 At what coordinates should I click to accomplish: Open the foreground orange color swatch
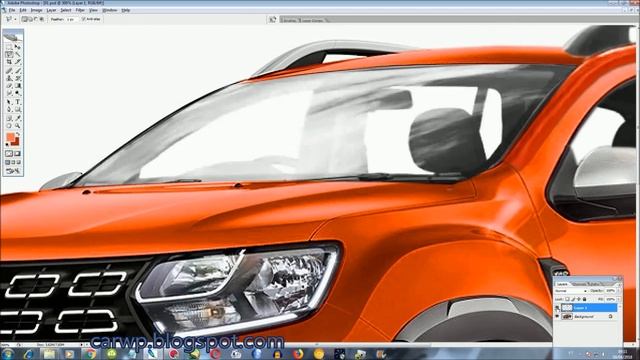[10, 136]
